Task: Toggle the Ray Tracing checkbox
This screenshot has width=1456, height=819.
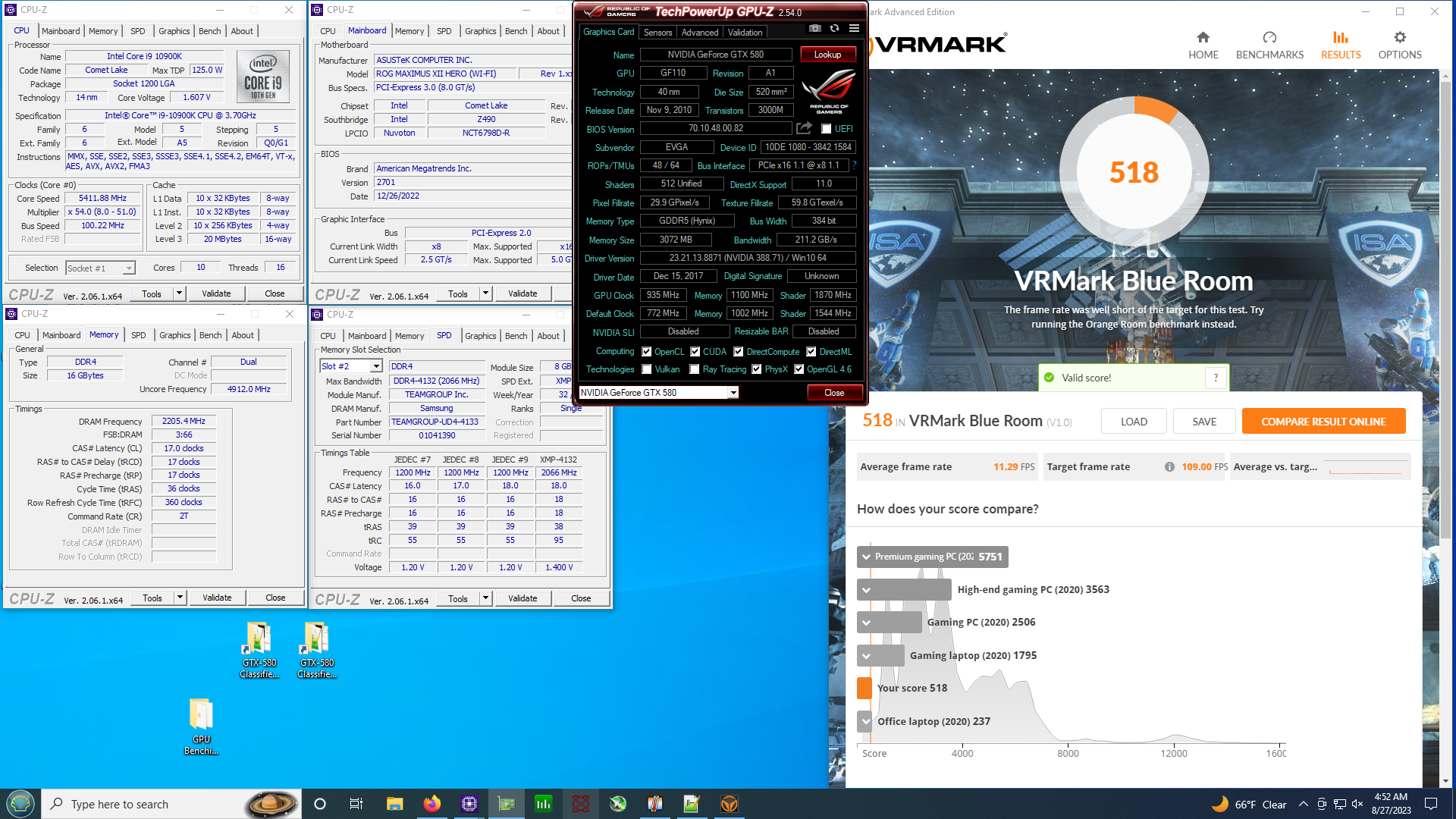Action: pos(694,369)
